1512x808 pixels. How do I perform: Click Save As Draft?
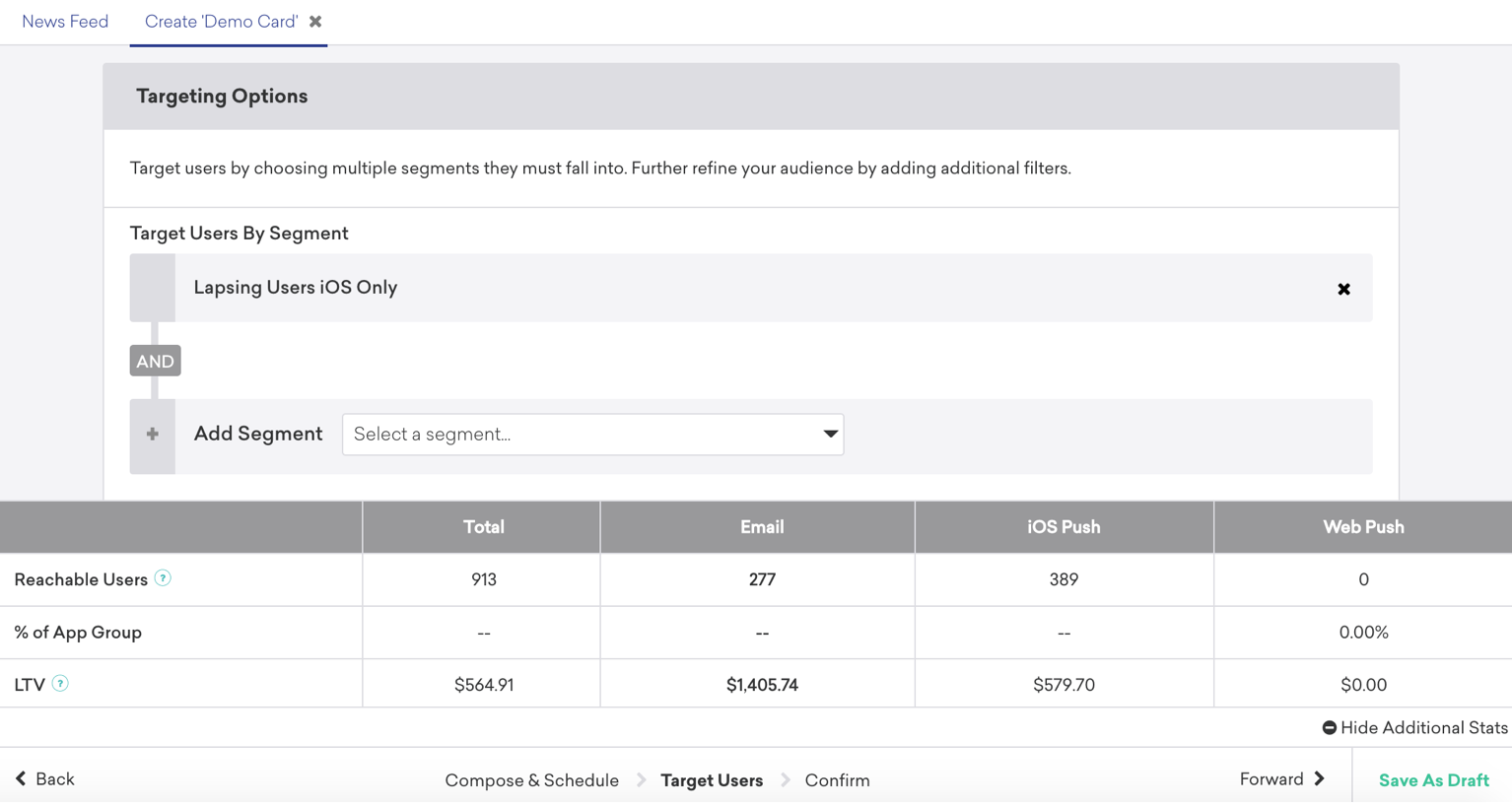[x=1433, y=780]
